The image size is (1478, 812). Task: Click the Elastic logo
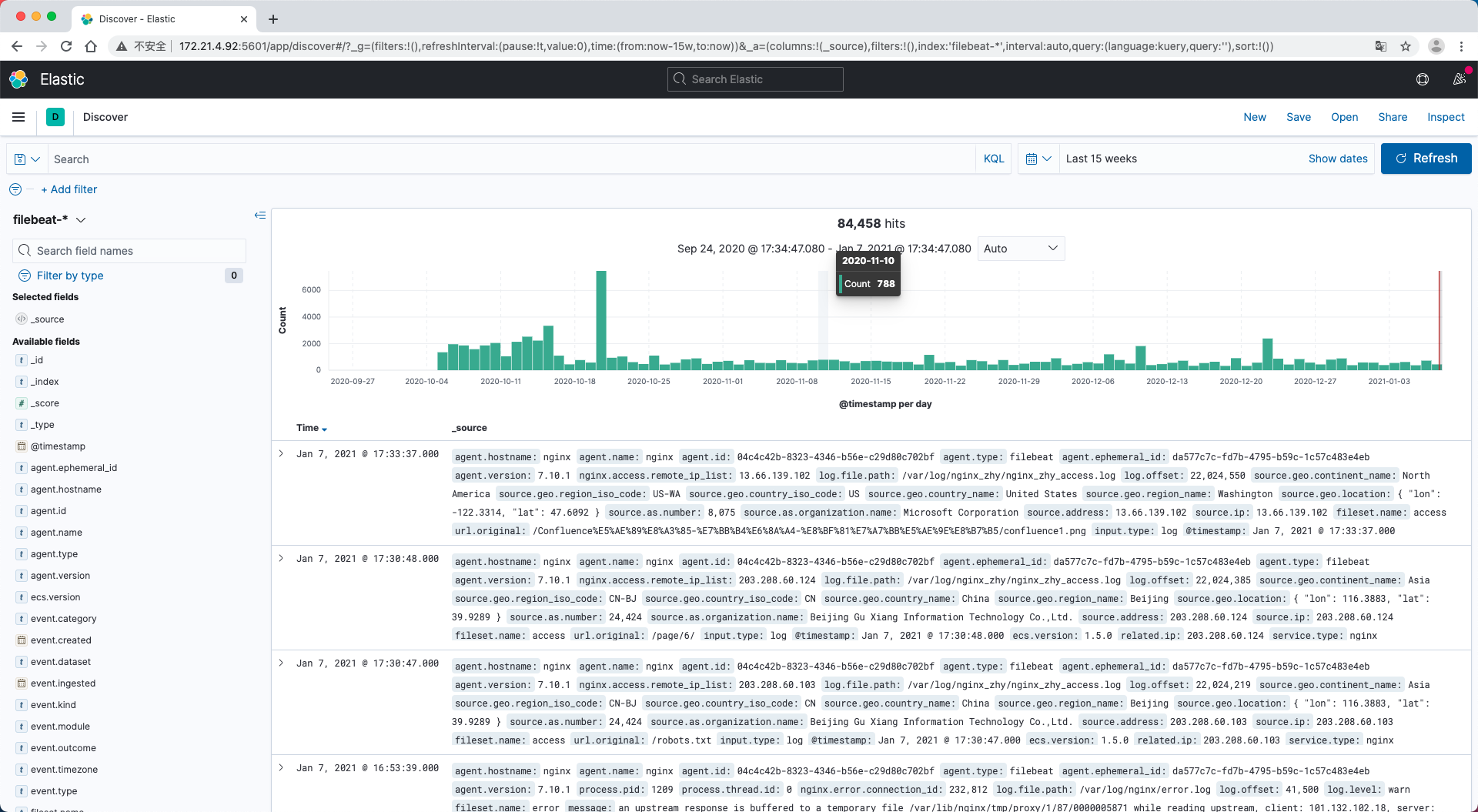18,79
